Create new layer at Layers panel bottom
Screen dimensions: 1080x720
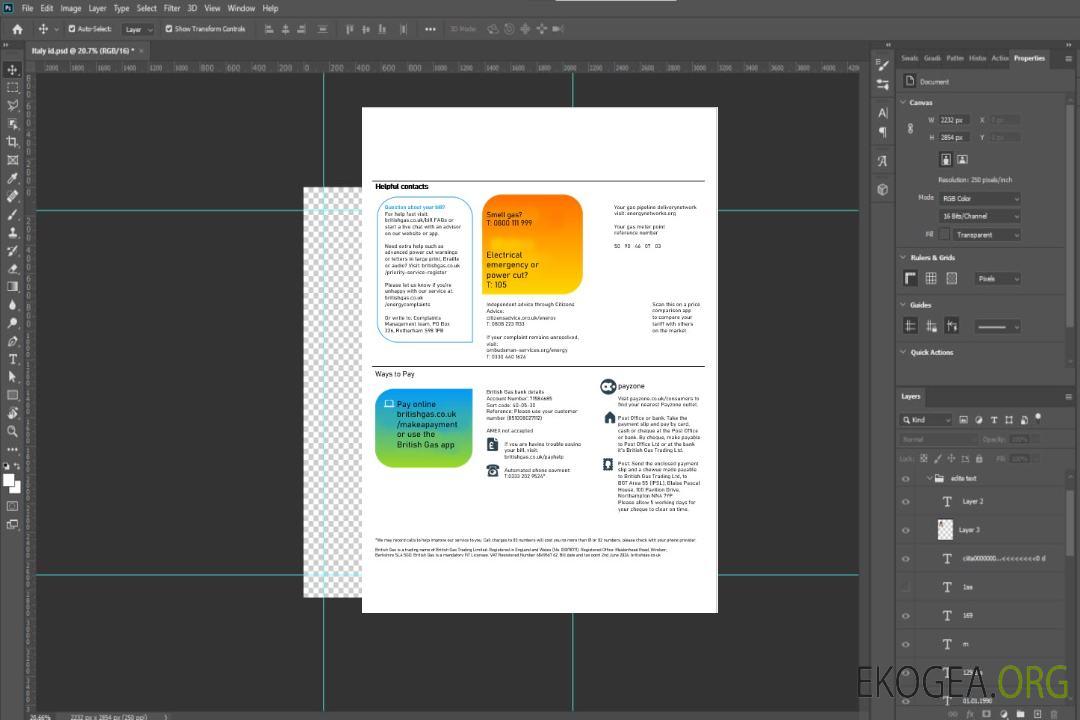pyautogui.click(x=1037, y=714)
